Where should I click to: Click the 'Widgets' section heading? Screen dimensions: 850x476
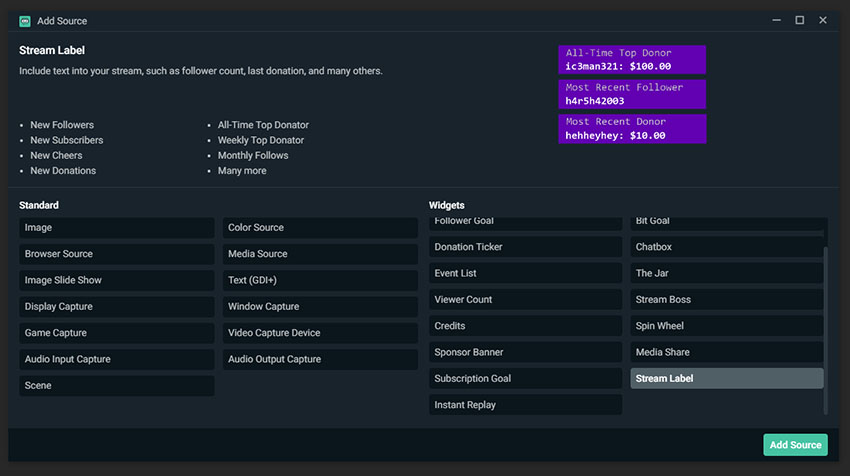[447, 205]
